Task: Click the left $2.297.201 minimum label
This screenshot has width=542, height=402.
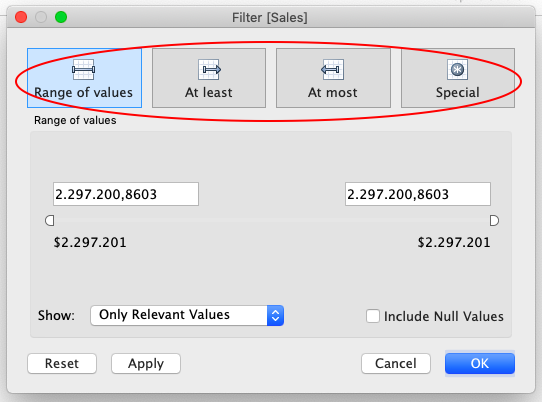Action: pos(90,242)
